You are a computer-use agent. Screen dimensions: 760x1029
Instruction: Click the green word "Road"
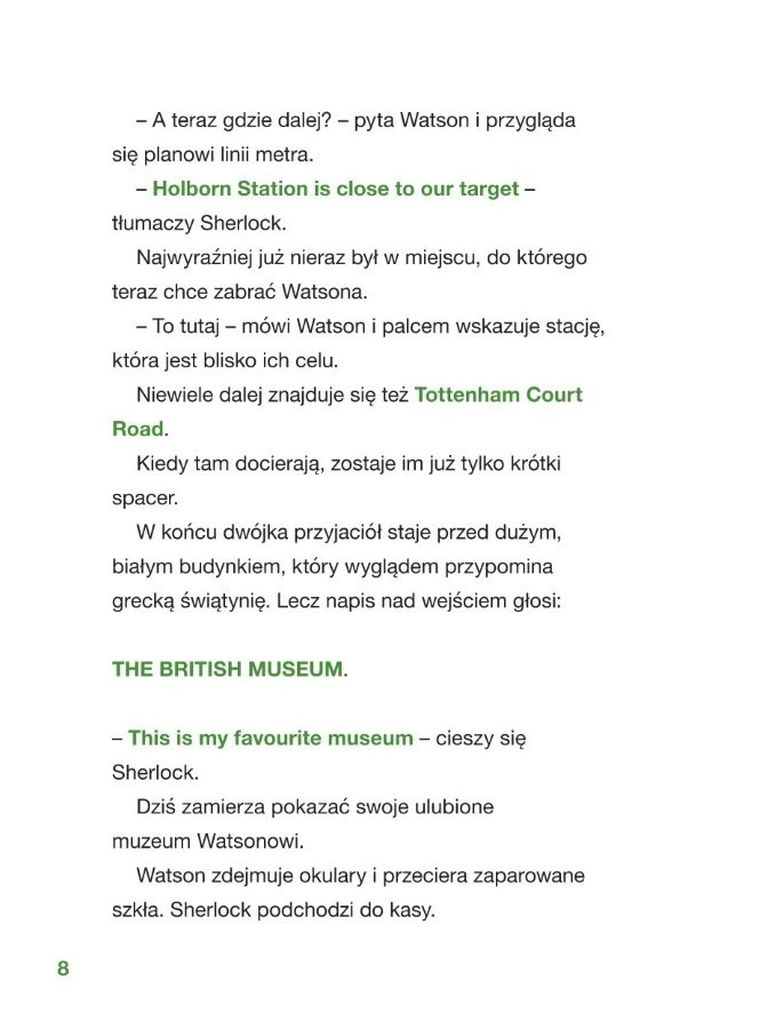137,428
